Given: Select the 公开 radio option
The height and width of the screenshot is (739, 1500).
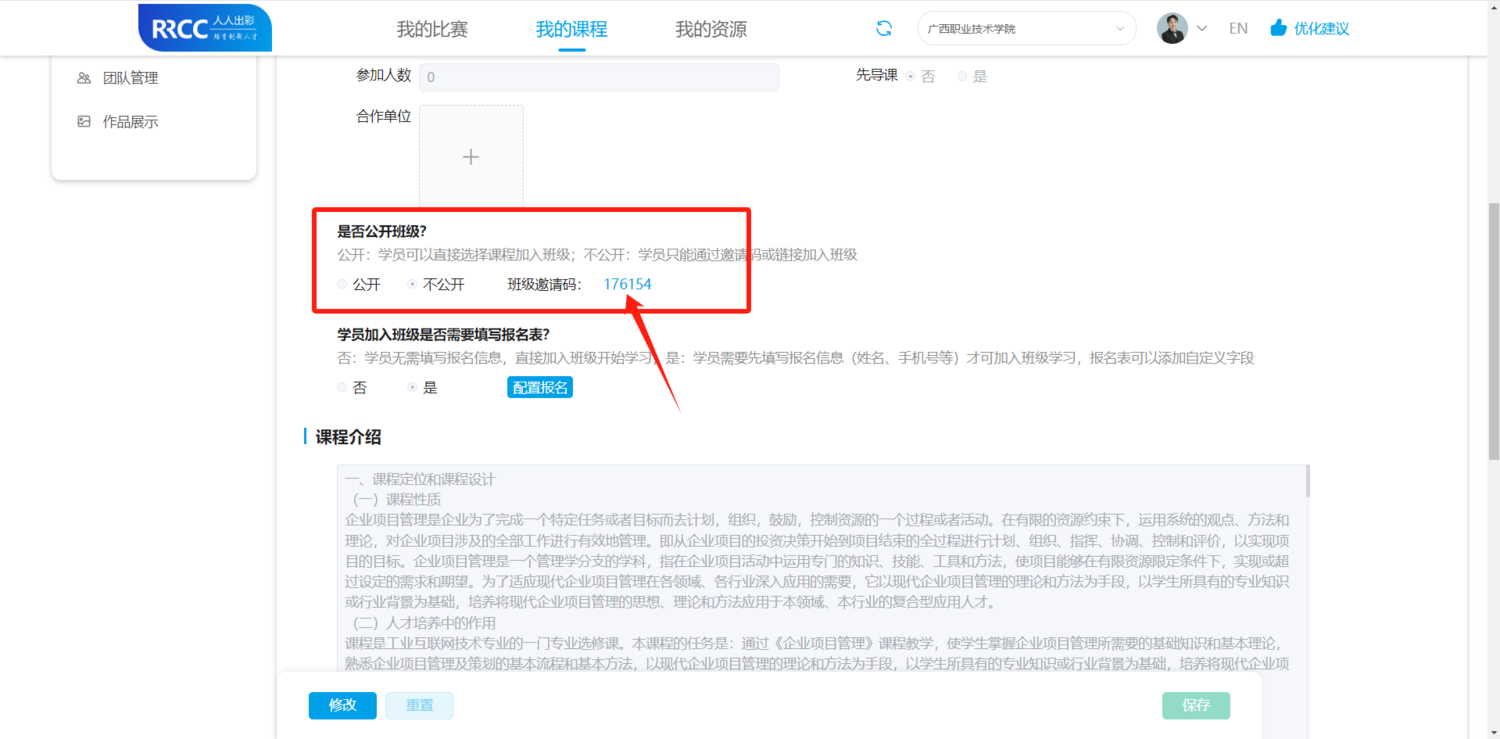Looking at the screenshot, I should click(343, 284).
